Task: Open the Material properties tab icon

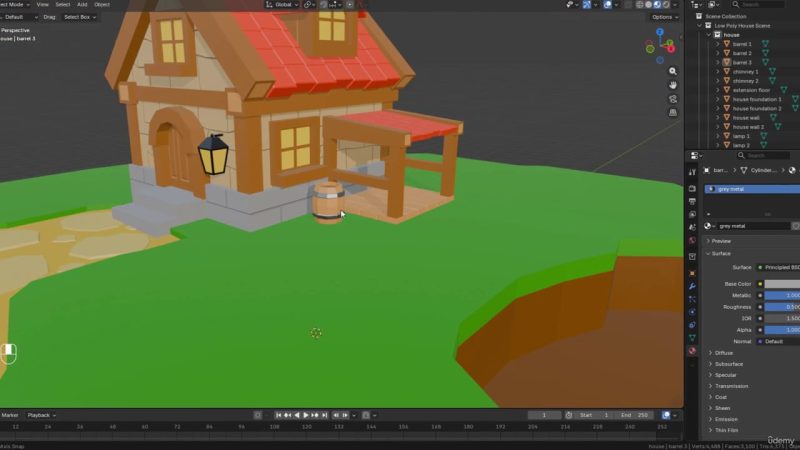Action: point(692,351)
